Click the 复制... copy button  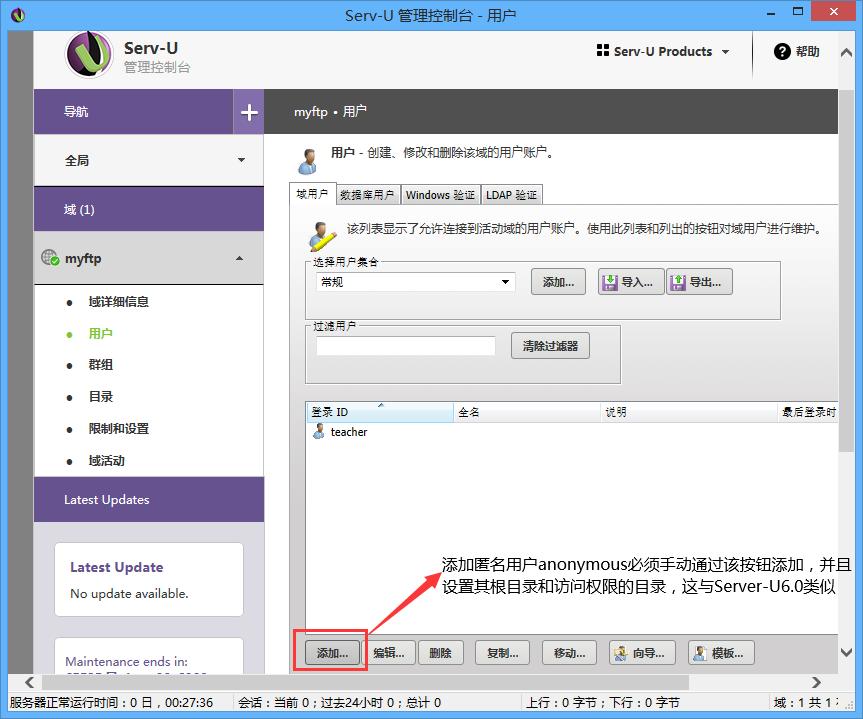[502, 653]
